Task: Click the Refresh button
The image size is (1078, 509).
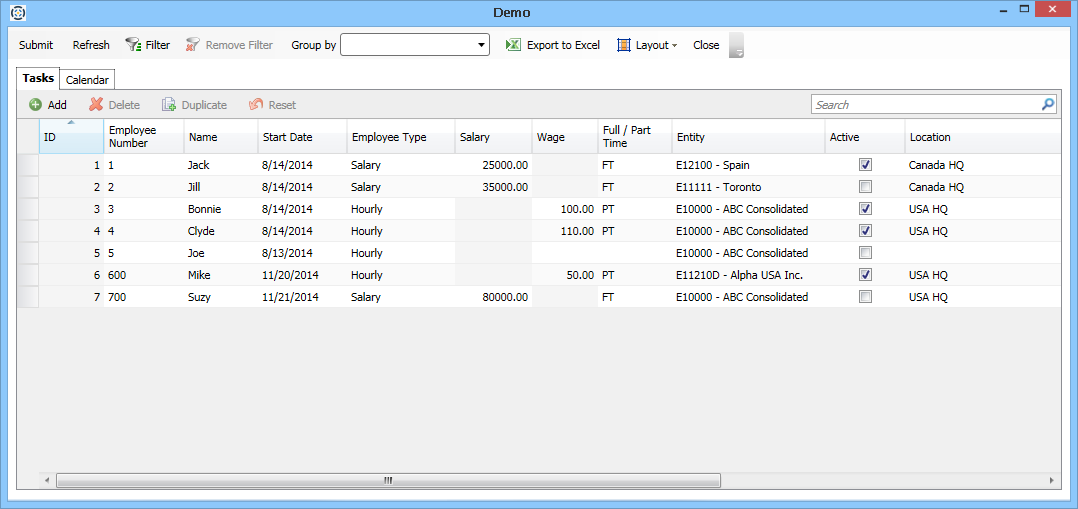Action: click(x=91, y=45)
